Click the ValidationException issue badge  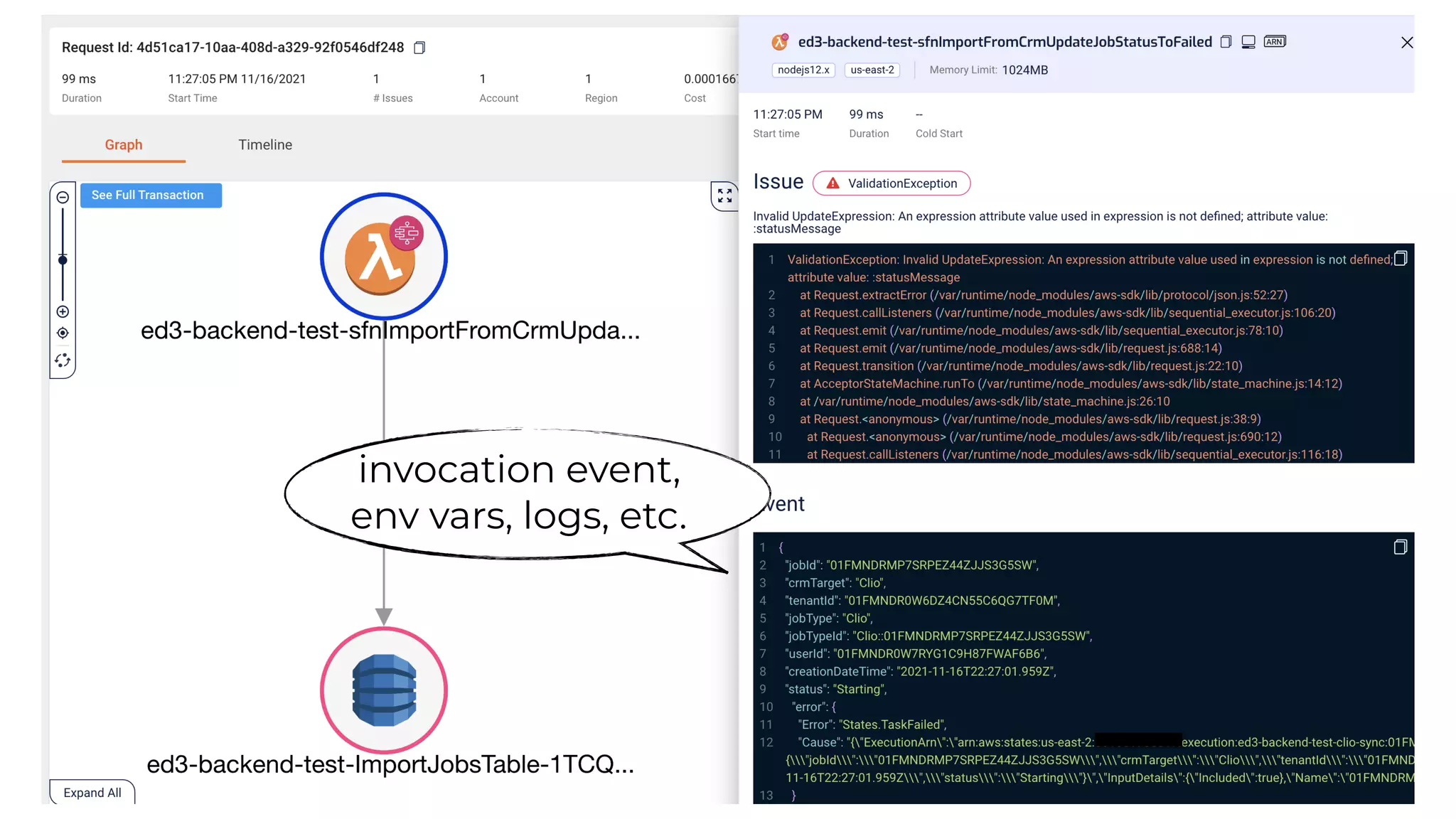pyautogui.click(x=892, y=183)
